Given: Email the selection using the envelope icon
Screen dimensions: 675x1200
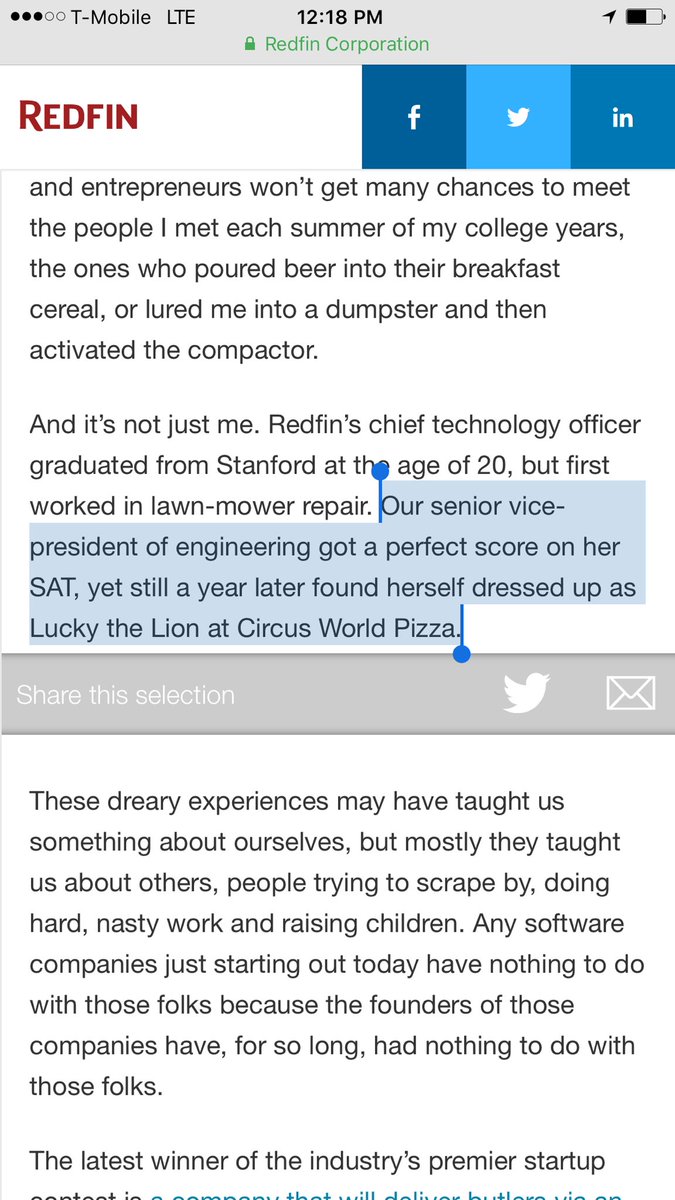Looking at the screenshot, I should pos(631,693).
